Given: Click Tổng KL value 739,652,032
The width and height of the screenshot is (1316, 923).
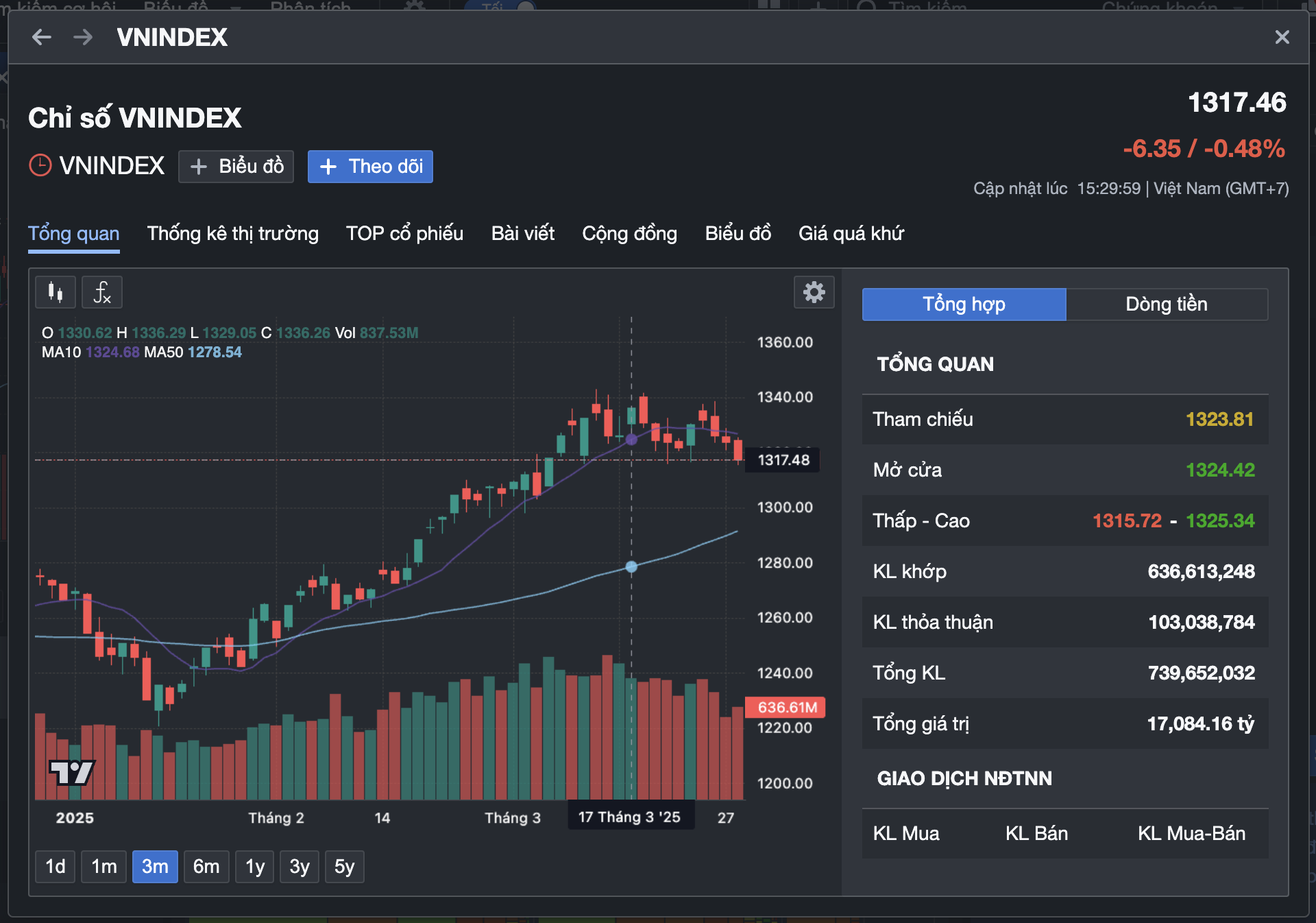Looking at the screenshot, I should pyautogui.click(x=1202, y=673).
